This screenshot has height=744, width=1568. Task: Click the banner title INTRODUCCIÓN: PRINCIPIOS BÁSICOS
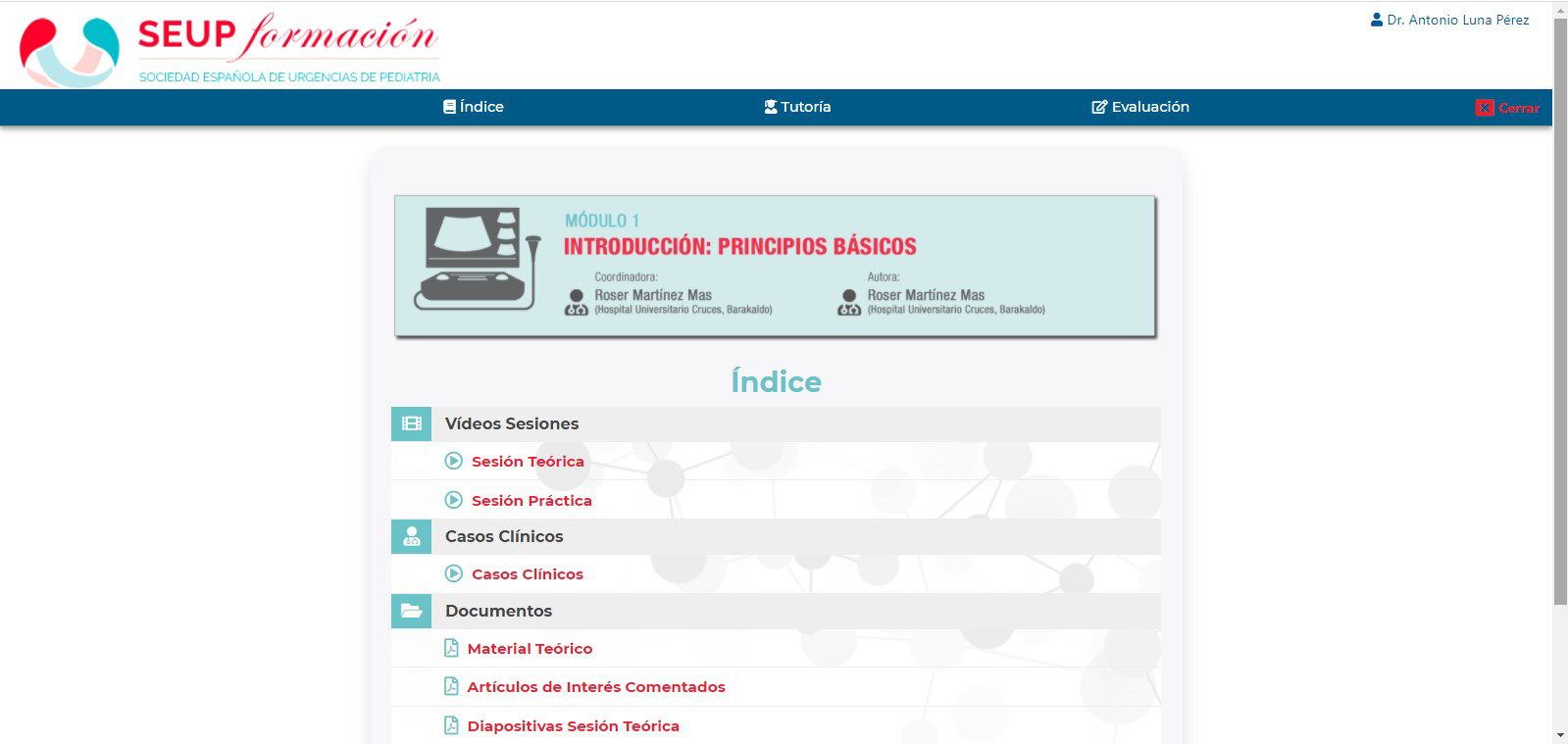(x=739, y=246)
